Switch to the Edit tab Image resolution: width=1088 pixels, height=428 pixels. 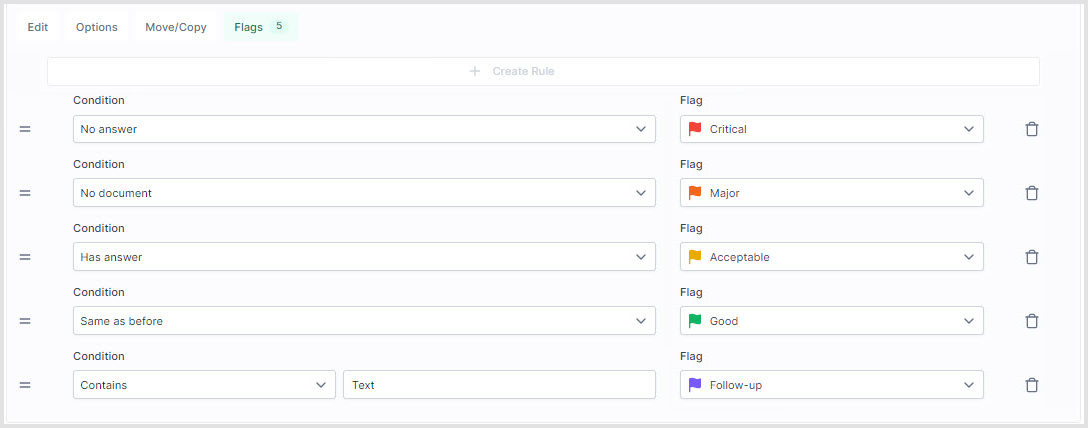pyautogui.click(x=38, y=27)
